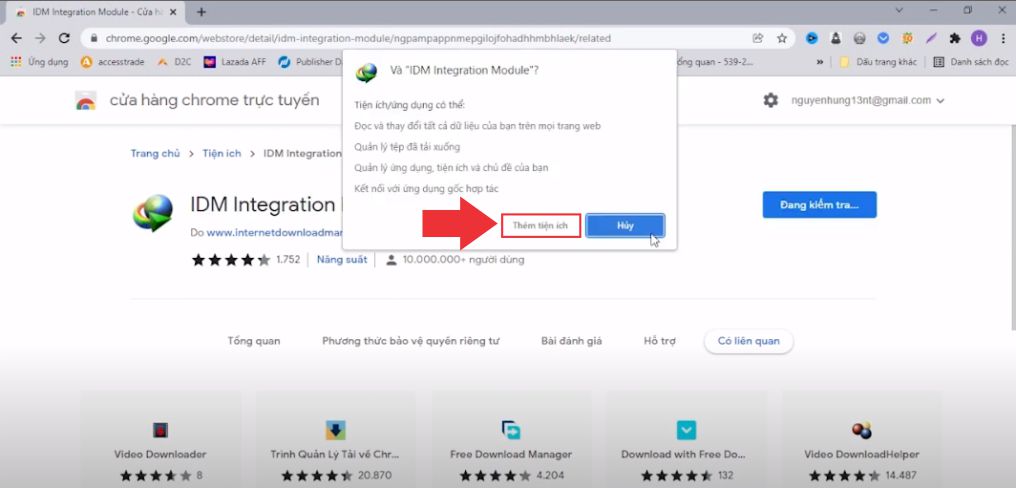This screenshot has height=488, width=1016.
Task: Click the IDM icon in dialog
Action: tap(366, 72)
